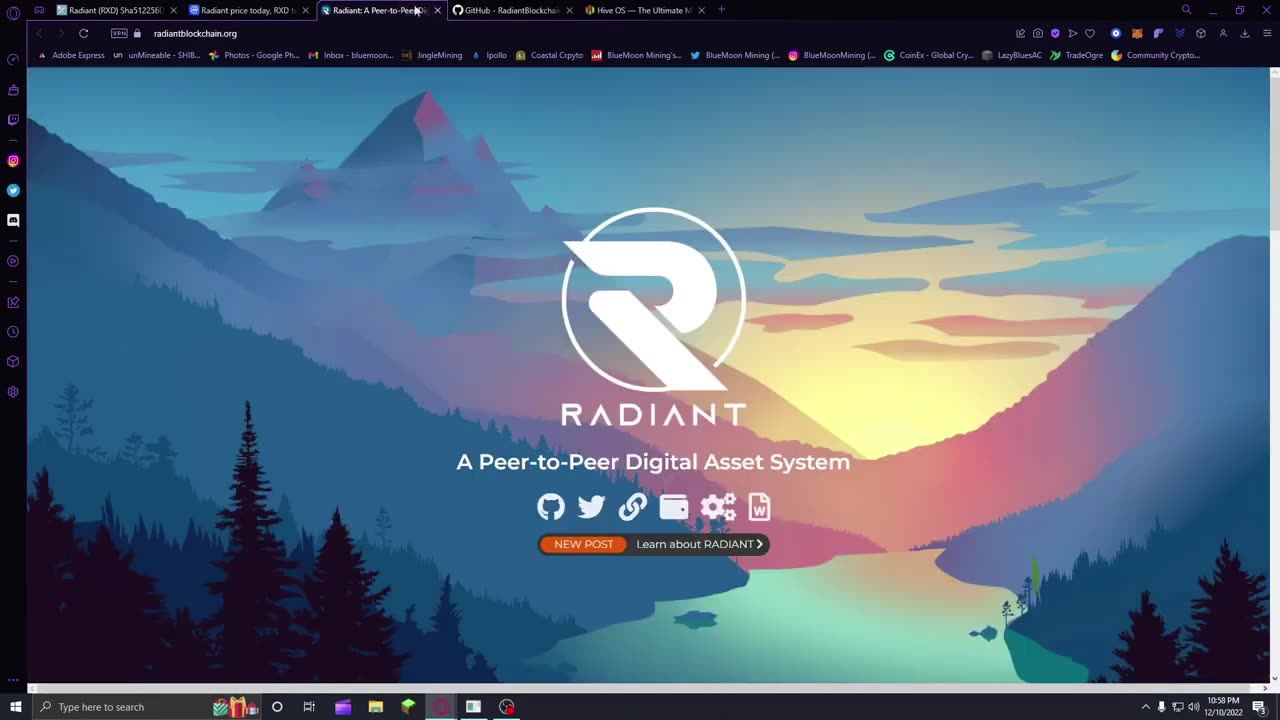Open the Opera GX taskbar icon
This screenshot has height=720, width=1280.
click(x=441, y=707)
